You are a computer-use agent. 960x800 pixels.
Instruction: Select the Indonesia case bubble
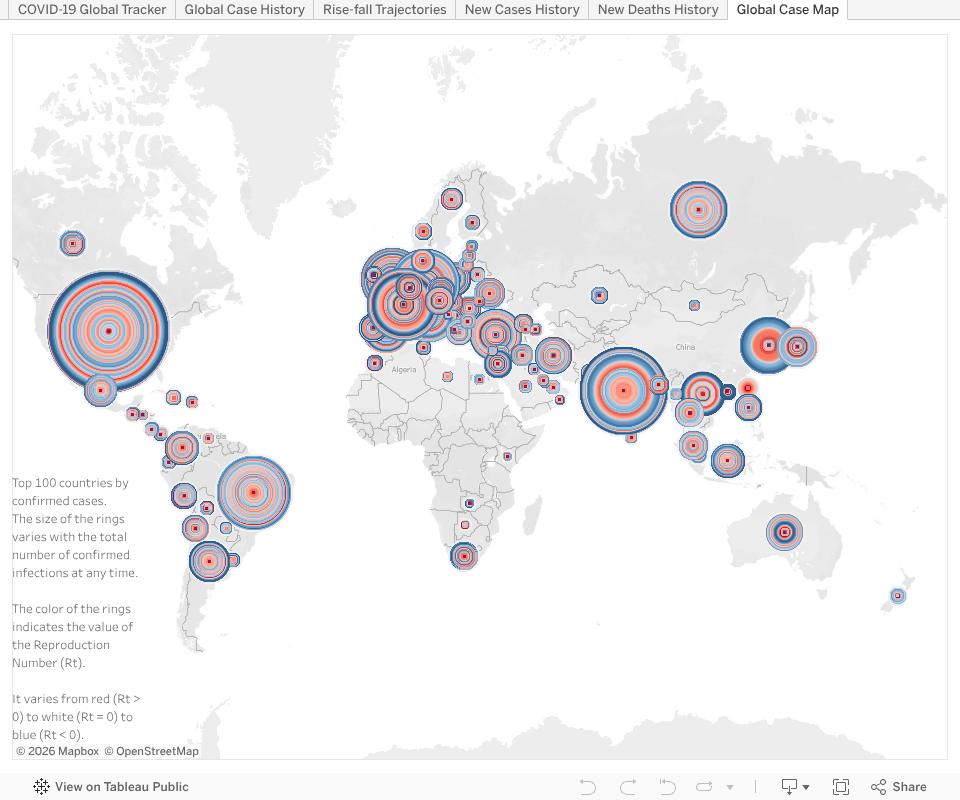[x=727, y=460]
